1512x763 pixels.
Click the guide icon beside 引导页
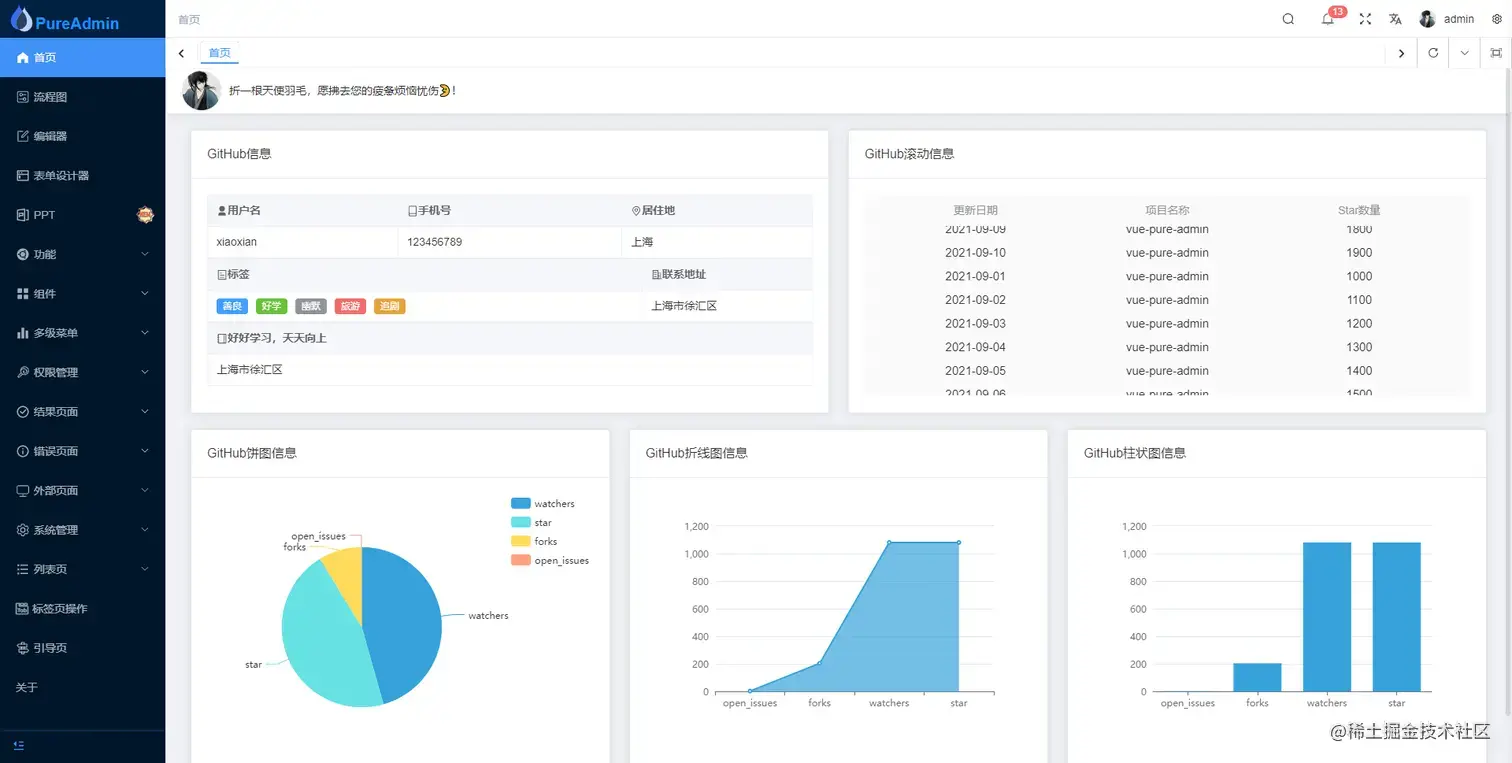point(23,648)
